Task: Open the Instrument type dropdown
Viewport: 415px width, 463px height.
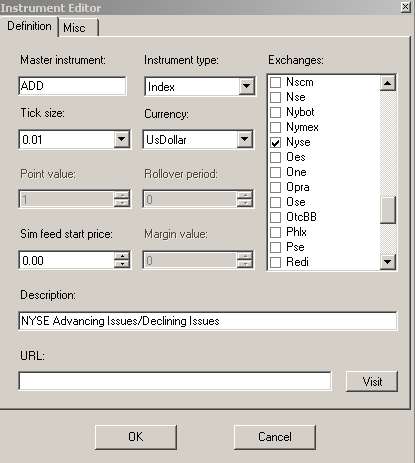Action: pos(247,87)
